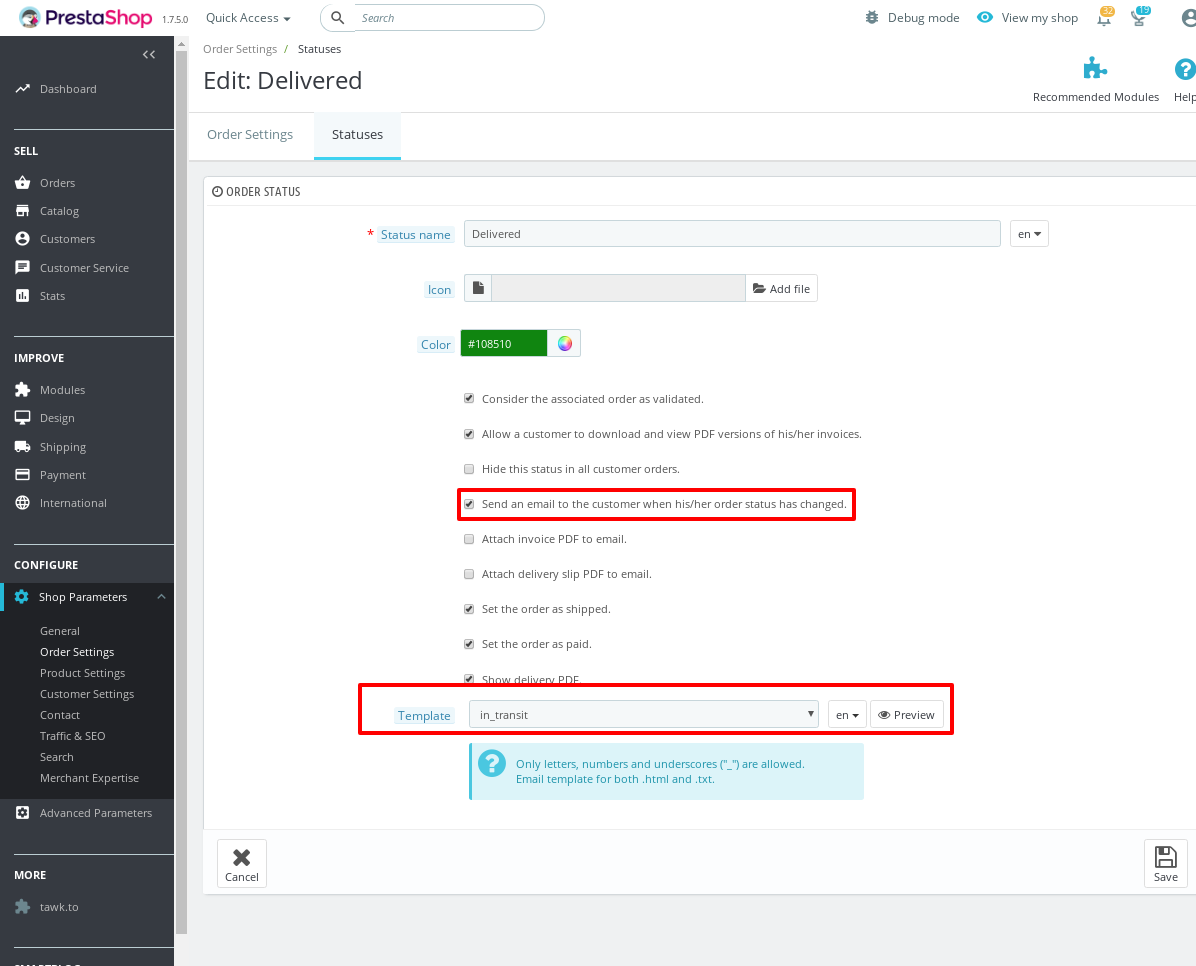1196x966 pixels.
Task: Preview the email template
Action: 906,714
